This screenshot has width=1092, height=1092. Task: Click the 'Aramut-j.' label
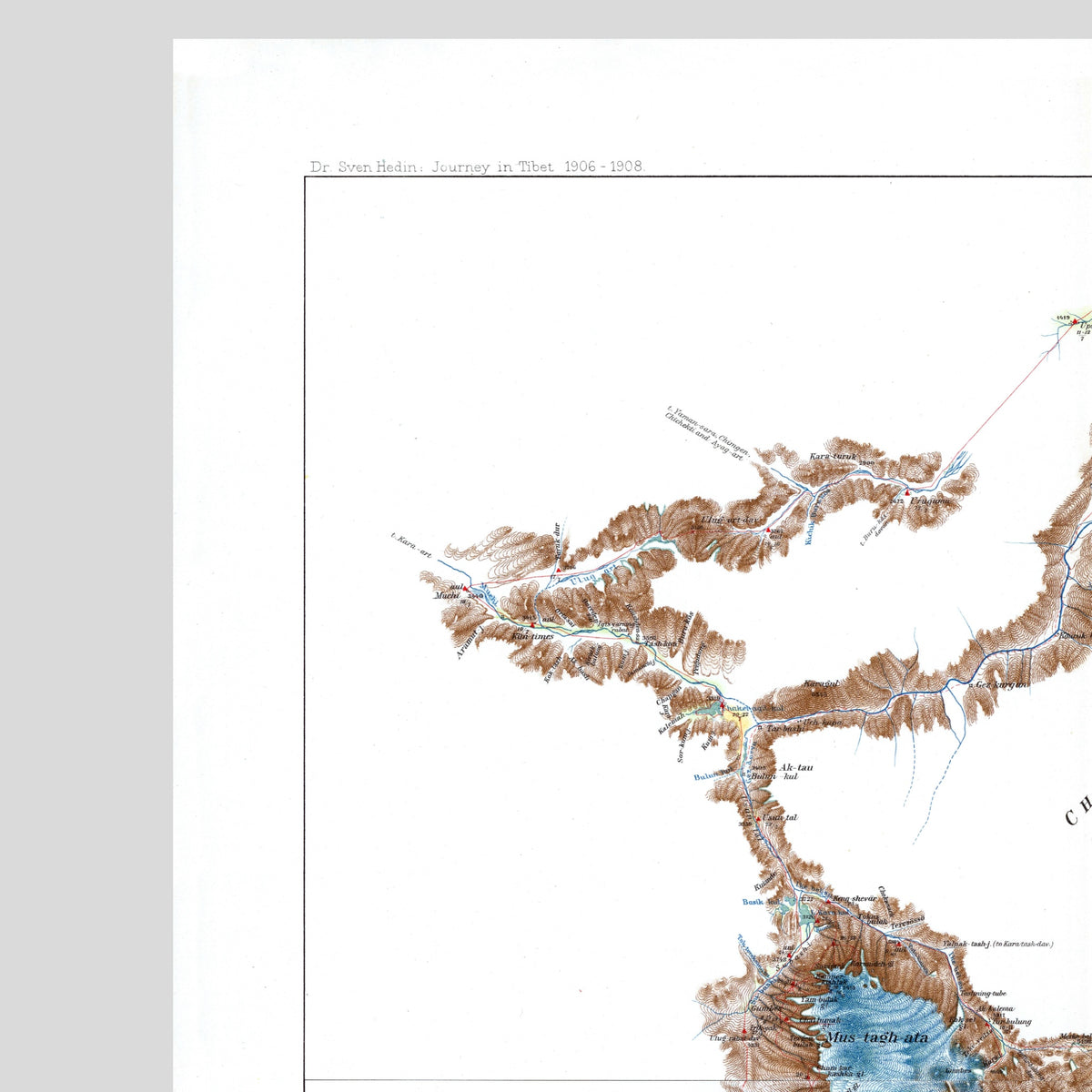[x=469, y=642]
